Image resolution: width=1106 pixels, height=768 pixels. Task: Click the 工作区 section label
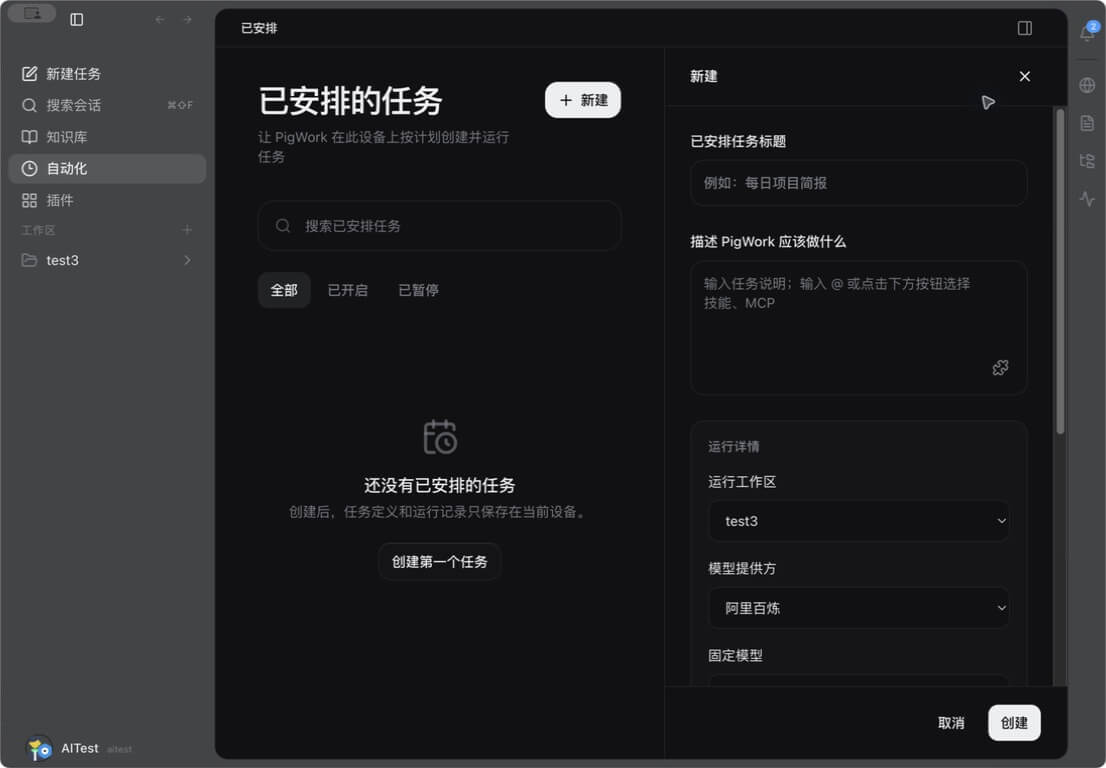[x=38, y=230]
